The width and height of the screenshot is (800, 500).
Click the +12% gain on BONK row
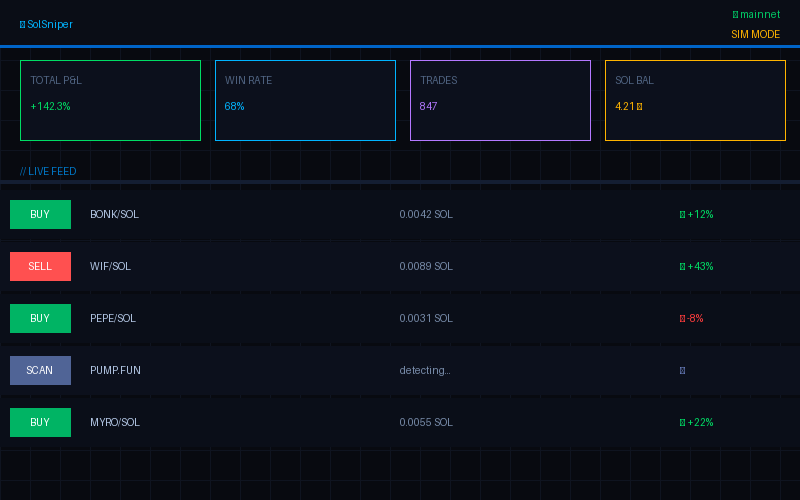696,214
